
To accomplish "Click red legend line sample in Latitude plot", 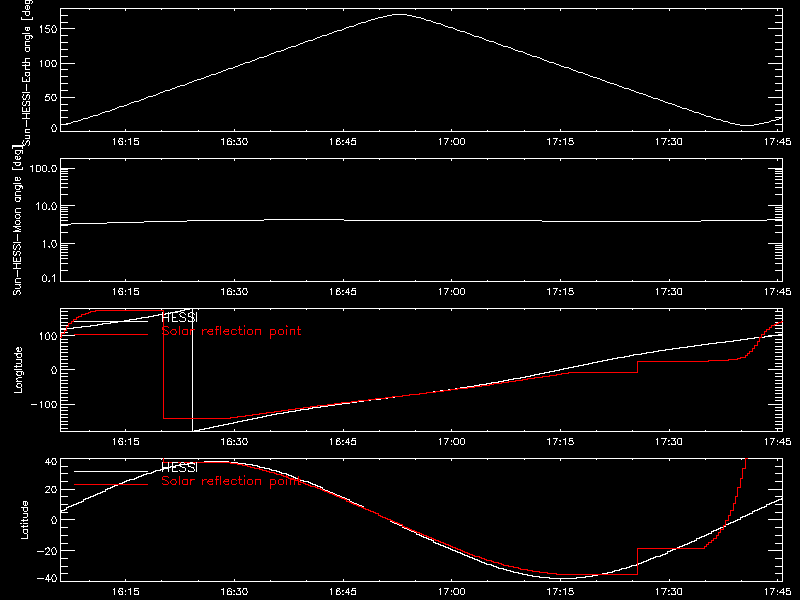I will [111, 485].
